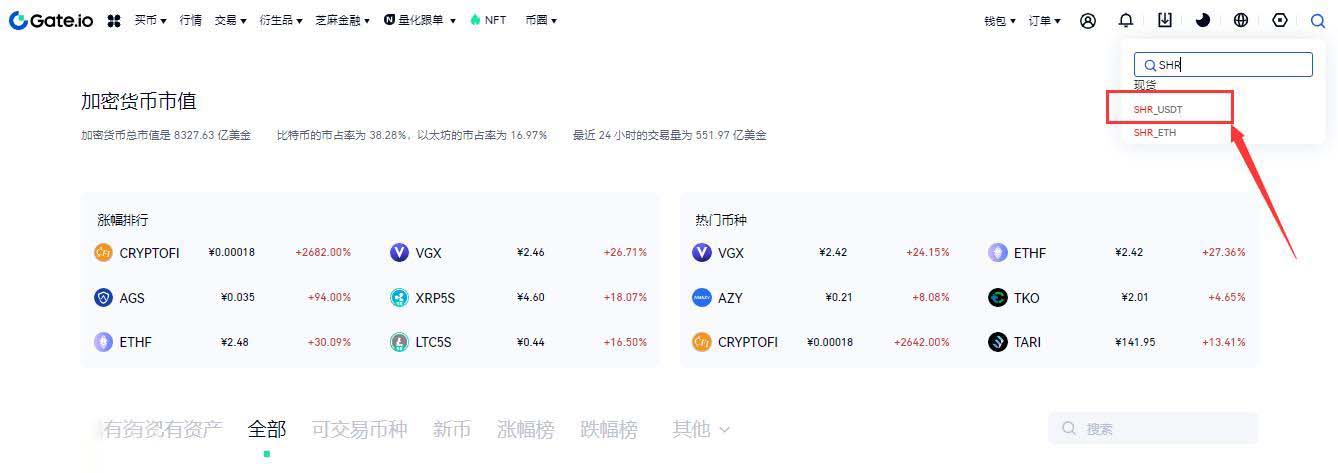This screenshot has height=473, width=1338.
Task: Click the AGS coin icon
Action: click(103, 297)
